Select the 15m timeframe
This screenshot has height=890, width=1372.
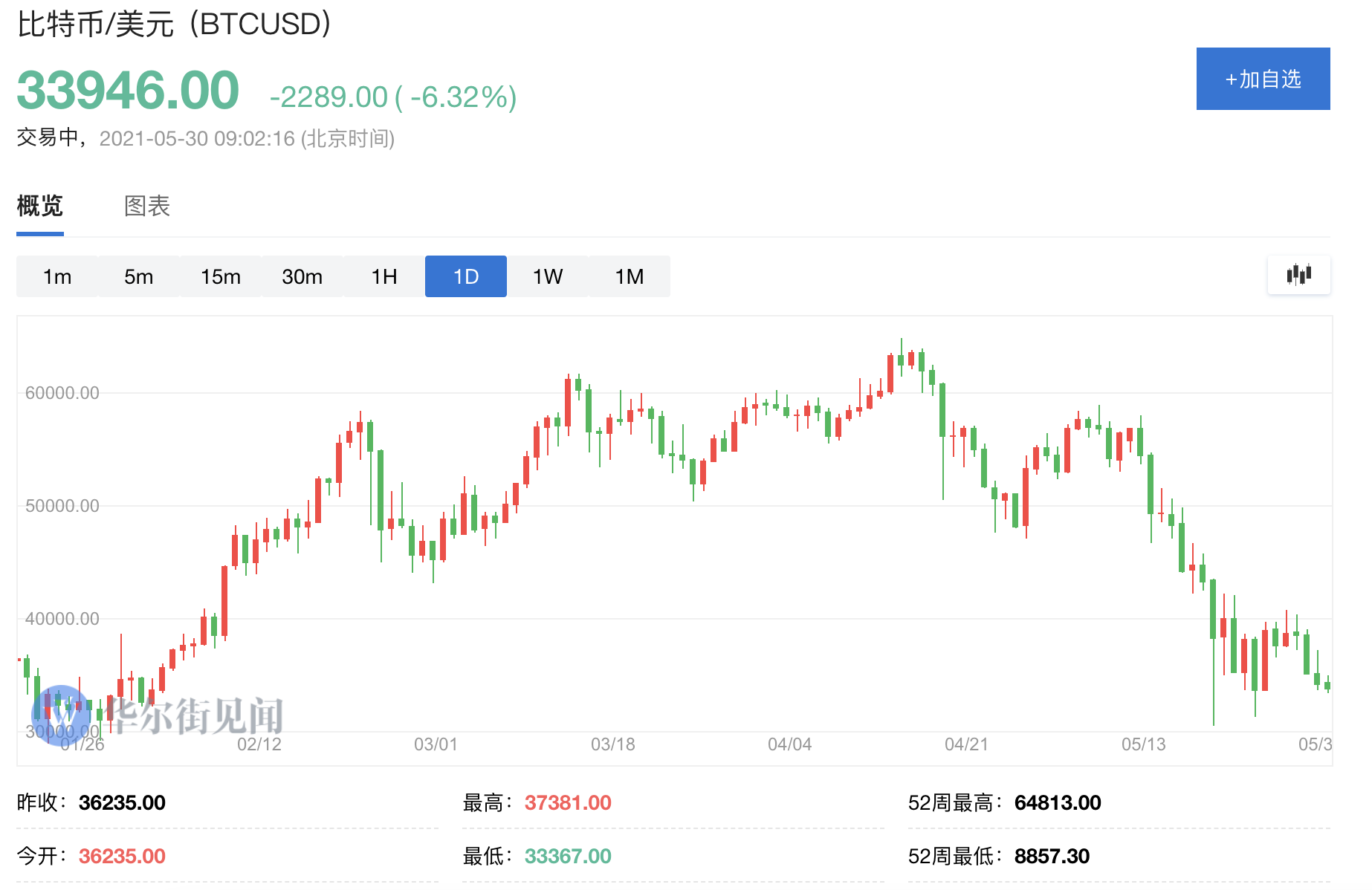[220, 276]
